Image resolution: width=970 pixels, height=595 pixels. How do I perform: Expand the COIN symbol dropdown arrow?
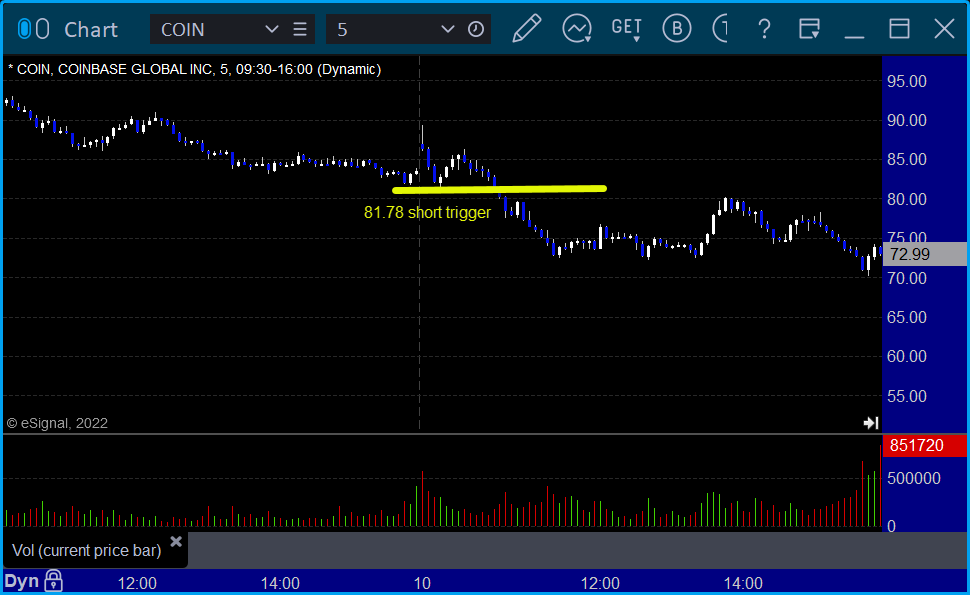pyautogui.click(x=271, y=29)
